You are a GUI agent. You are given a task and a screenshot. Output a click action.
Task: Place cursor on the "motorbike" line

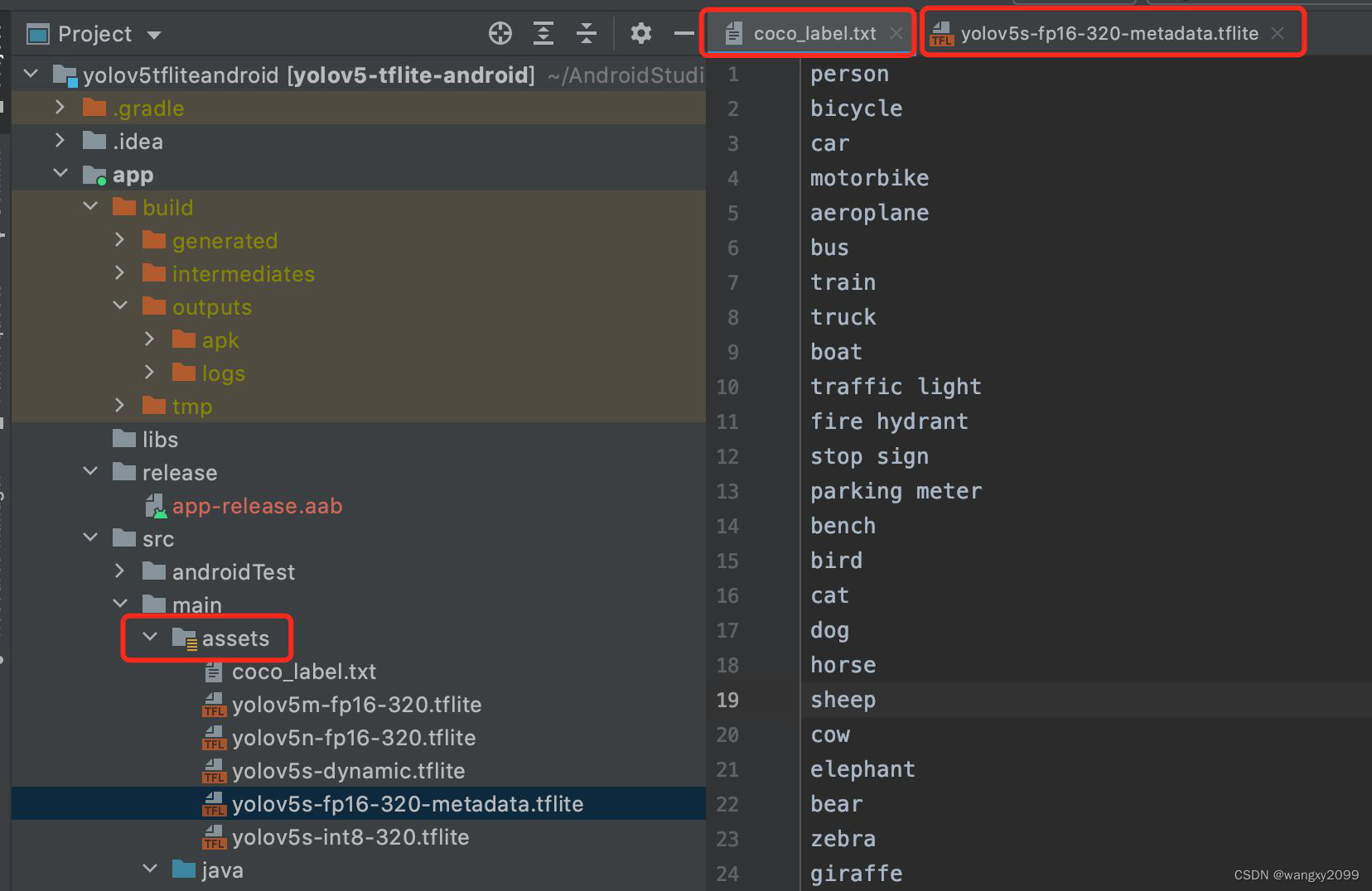pyautogui.click(x=869, y=178)
